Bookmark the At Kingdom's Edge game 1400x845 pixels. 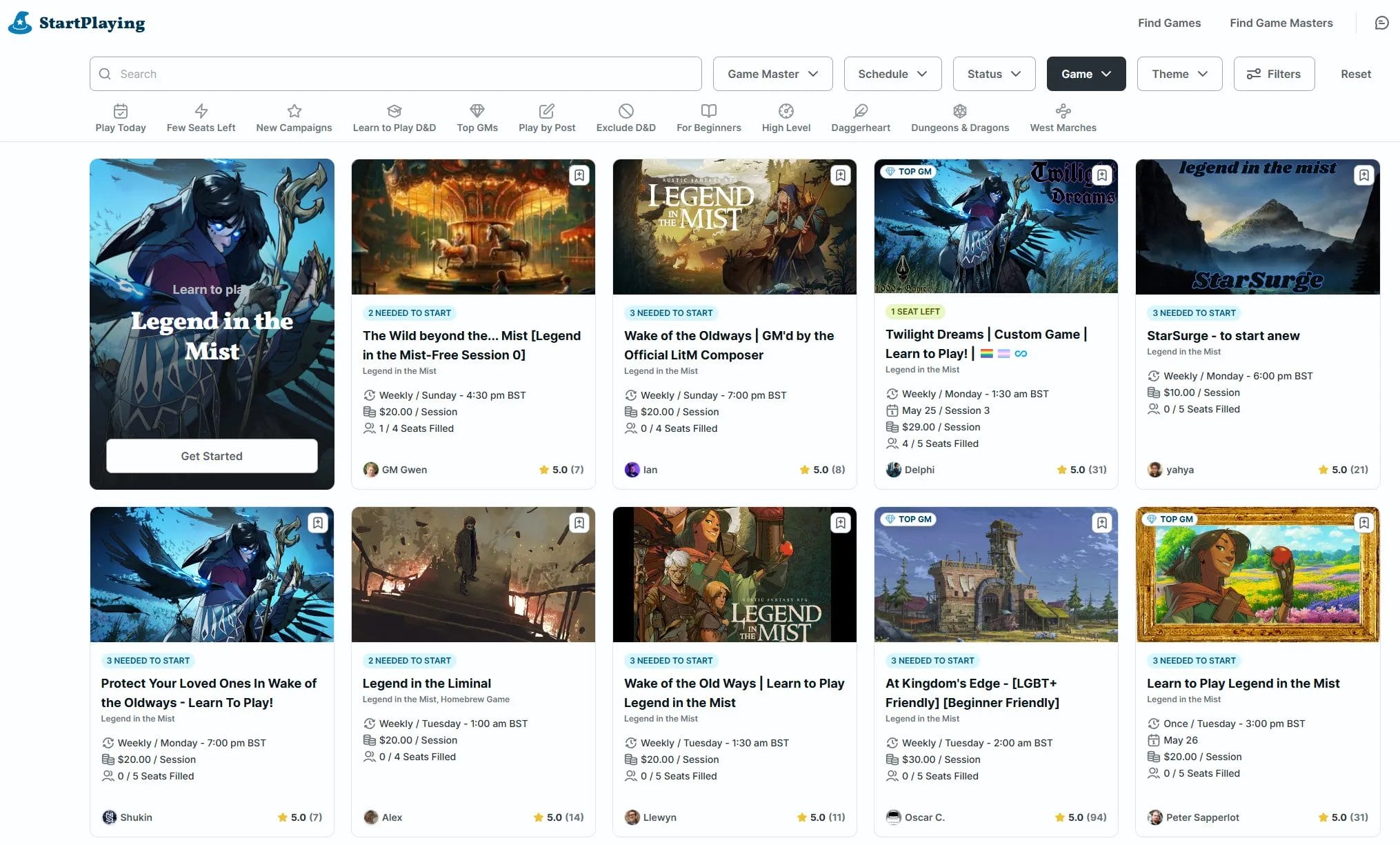[1102, 523]
